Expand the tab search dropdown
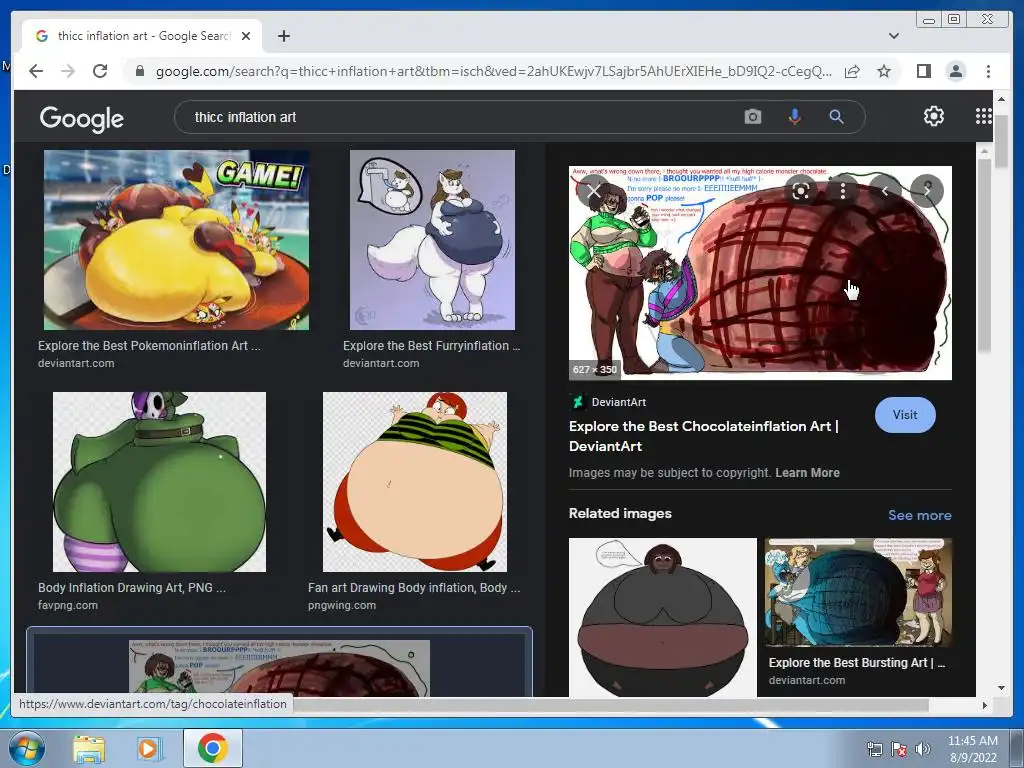Viewport: 1024px width, 768px height. tap(893, 36)
